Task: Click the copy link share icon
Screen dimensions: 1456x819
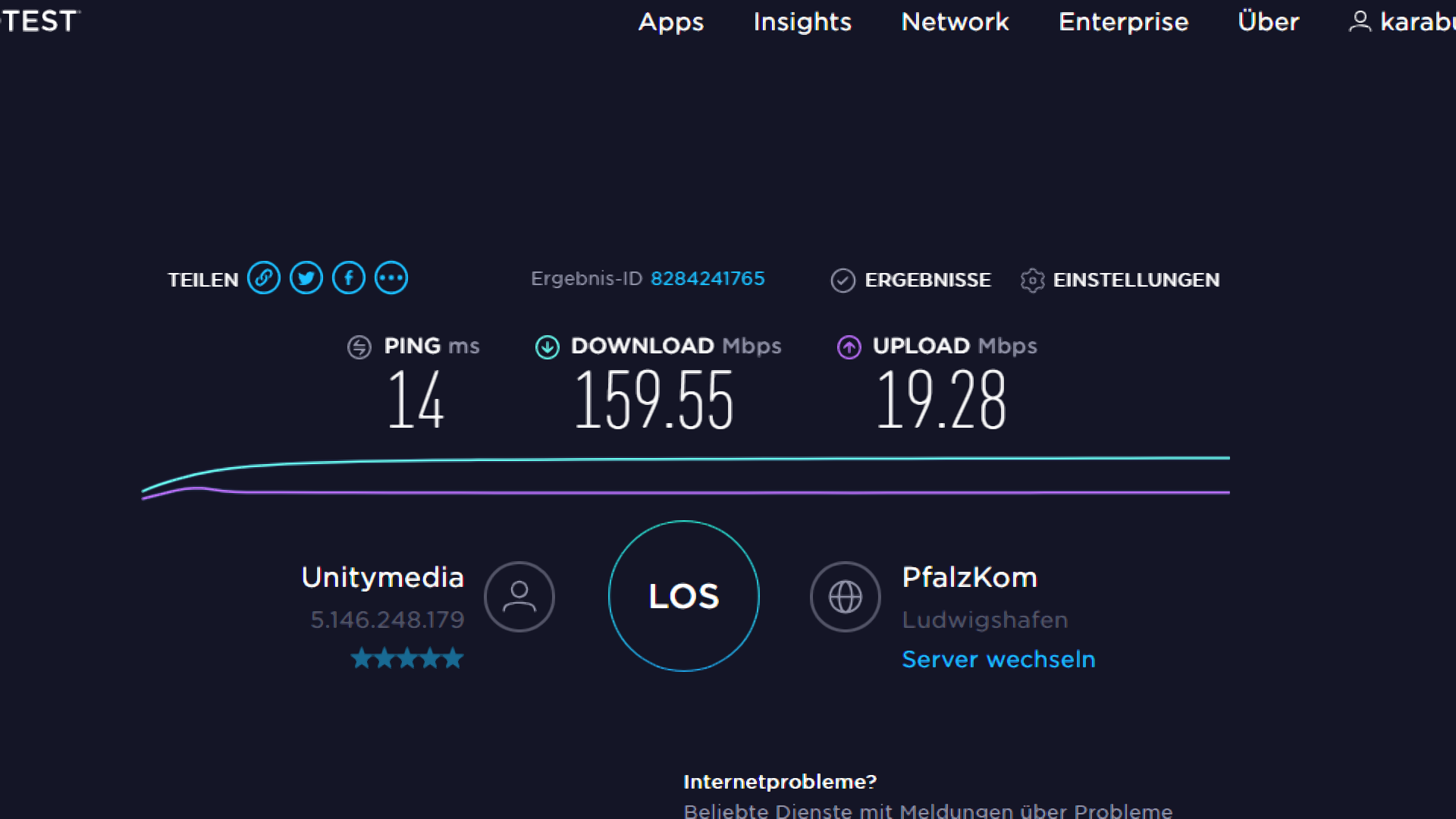Action: pyautogui.click(x=264, y=278)
